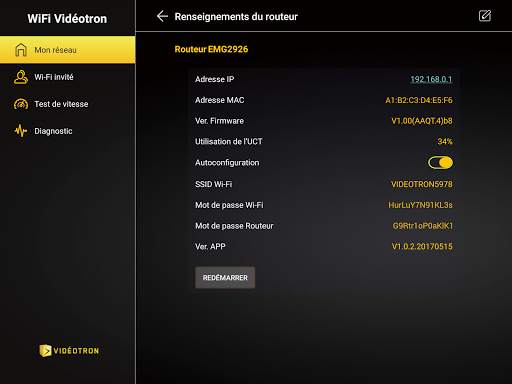This screenshot has height=384, width=512.
Task: Open the edit pencil icon at top right
Action: click(485, 15)
